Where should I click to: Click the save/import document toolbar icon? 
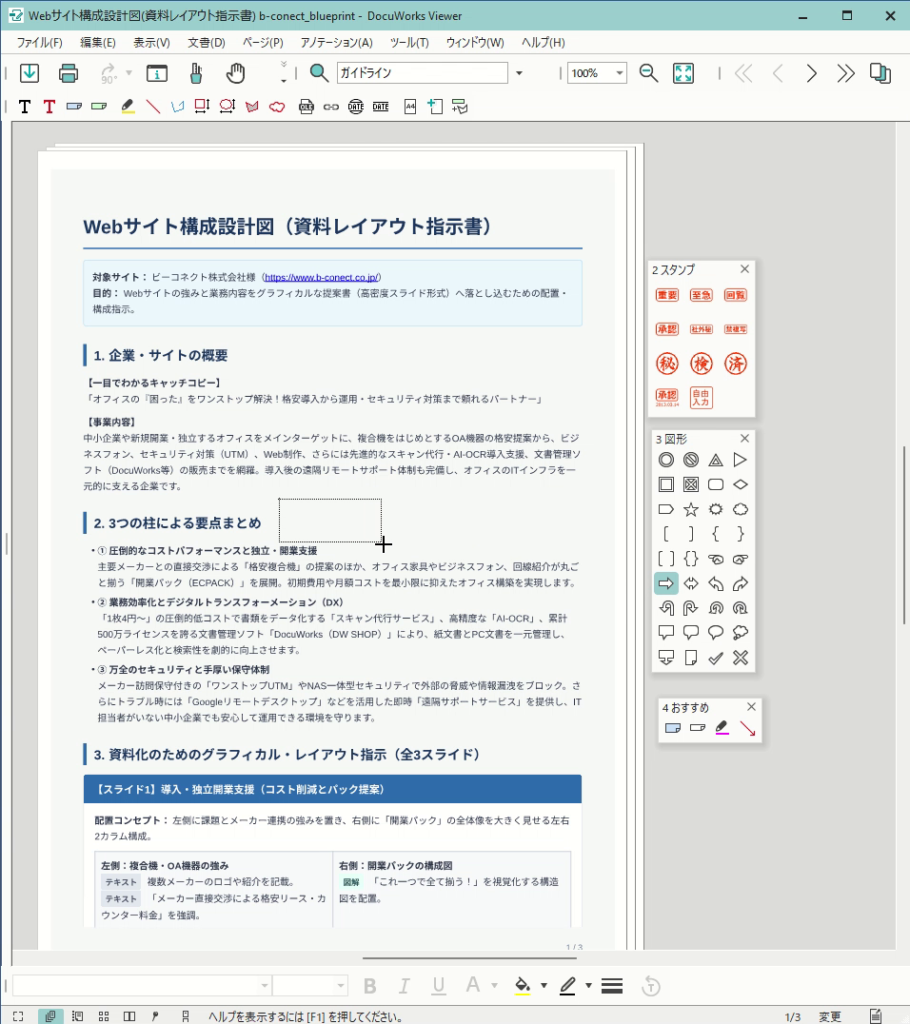tap(29, 73)
